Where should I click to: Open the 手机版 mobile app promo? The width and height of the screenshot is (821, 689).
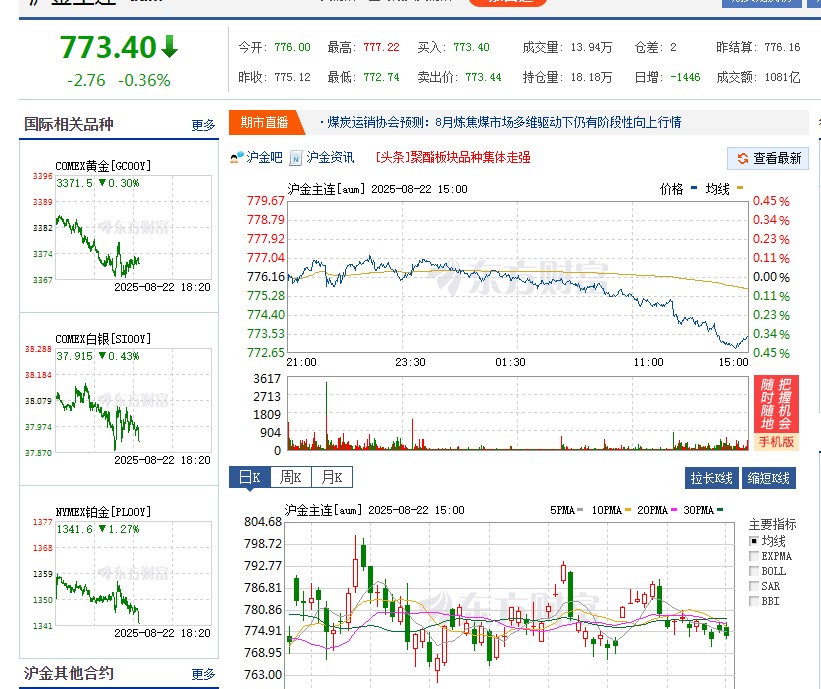pyautogui.click(x=778, y=440)
